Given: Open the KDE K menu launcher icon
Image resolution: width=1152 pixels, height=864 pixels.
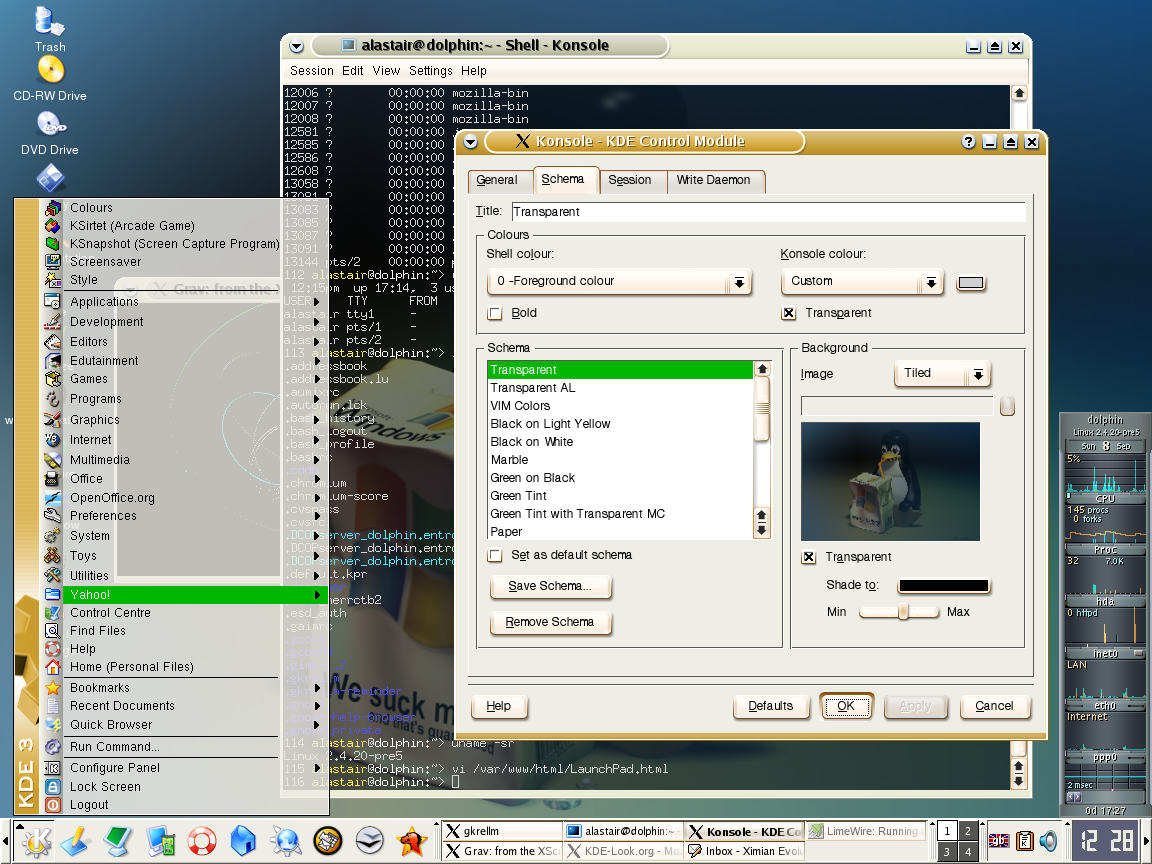Looking at the screenshot, I should [35, 841].
